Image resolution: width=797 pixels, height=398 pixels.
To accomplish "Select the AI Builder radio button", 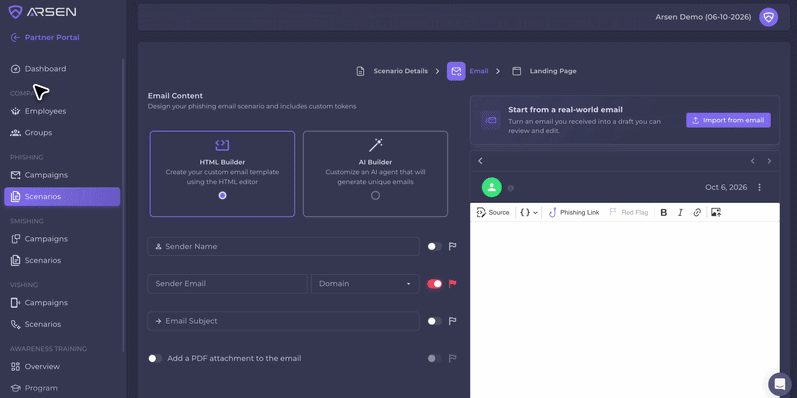I will [375, 195].
